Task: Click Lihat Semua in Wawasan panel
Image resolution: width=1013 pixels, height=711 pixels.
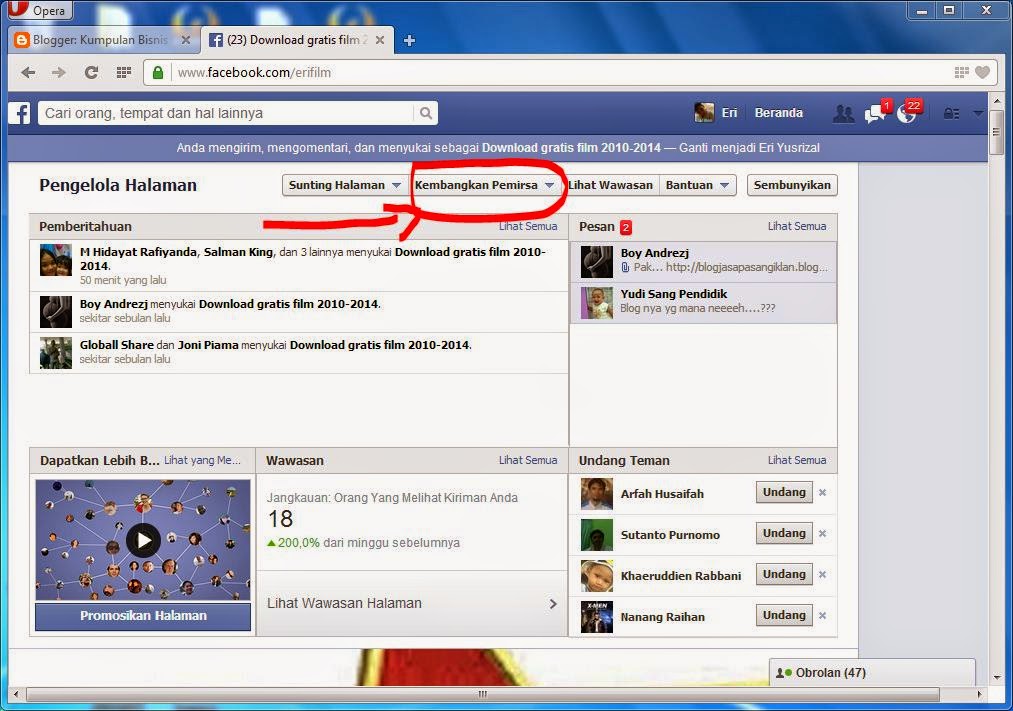Action: click(528, 460)
